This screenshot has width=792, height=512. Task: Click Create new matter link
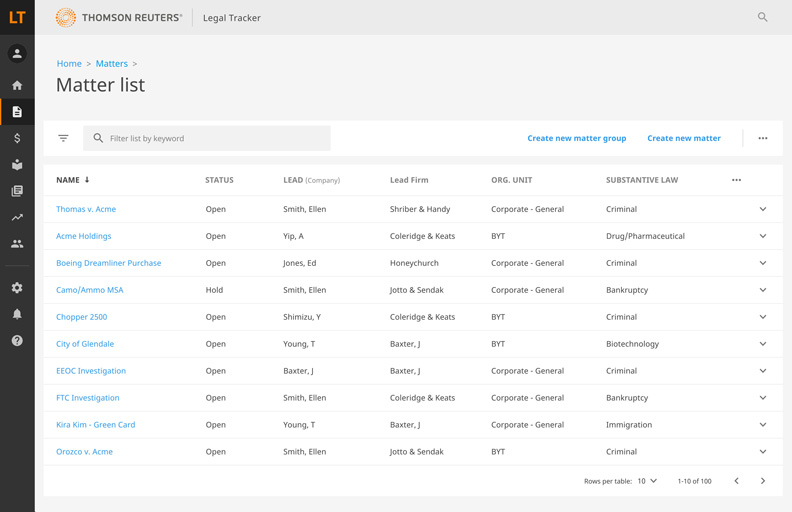tap(683, 138)
